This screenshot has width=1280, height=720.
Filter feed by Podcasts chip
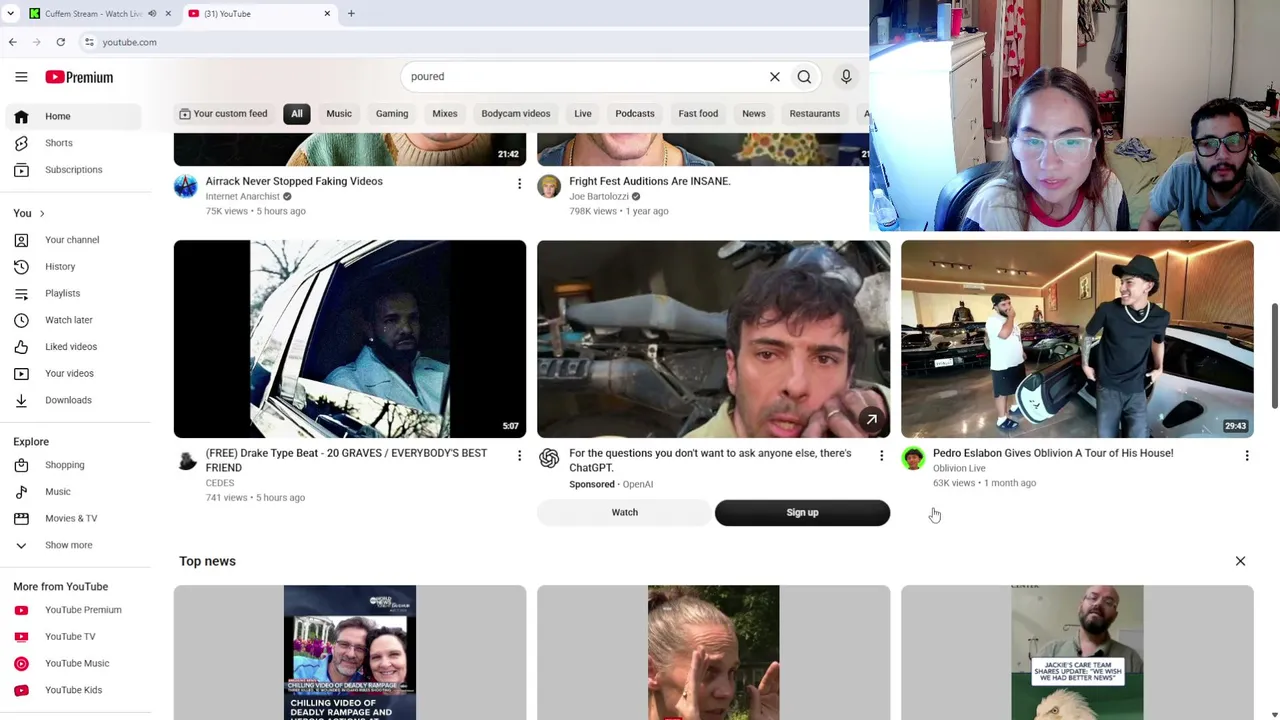pyautogui.click(x=635, y=114)
